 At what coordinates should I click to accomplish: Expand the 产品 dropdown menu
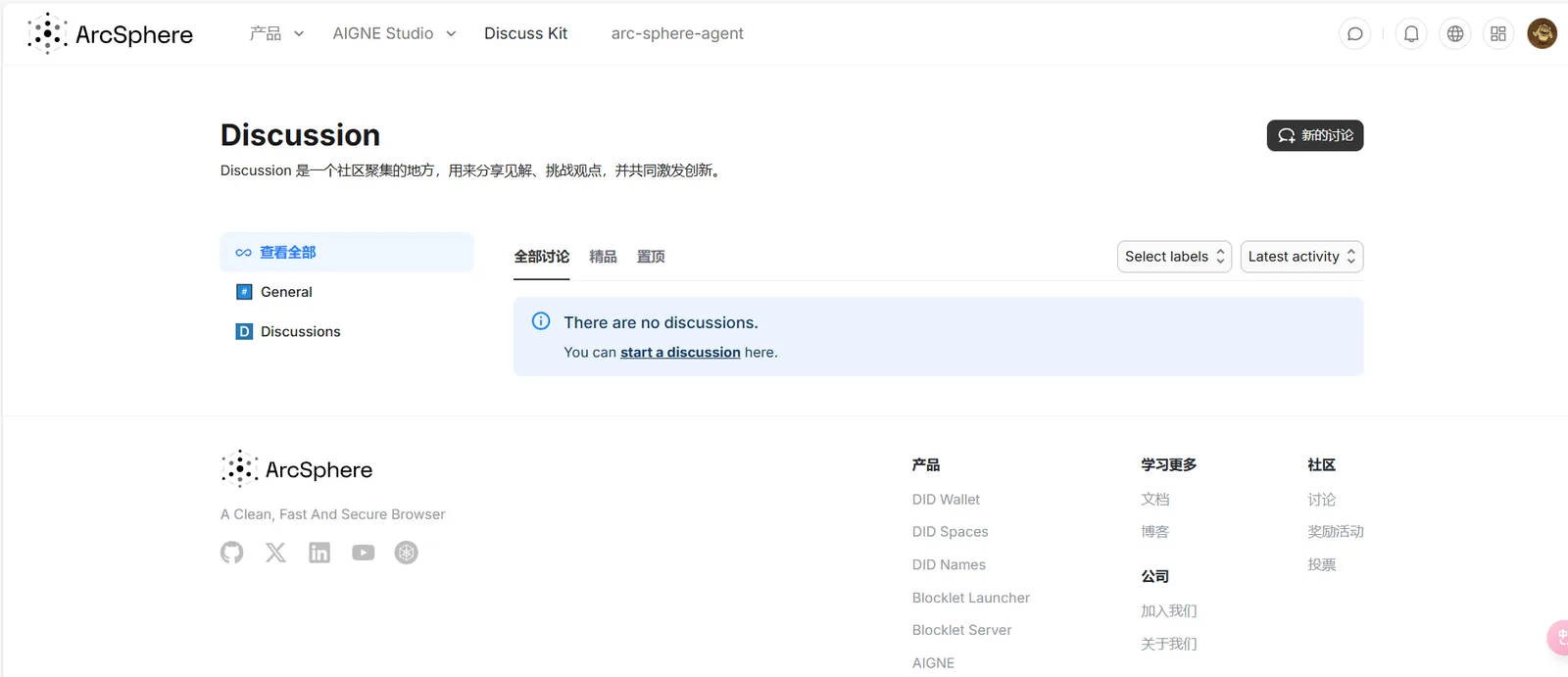click(276, 33)
